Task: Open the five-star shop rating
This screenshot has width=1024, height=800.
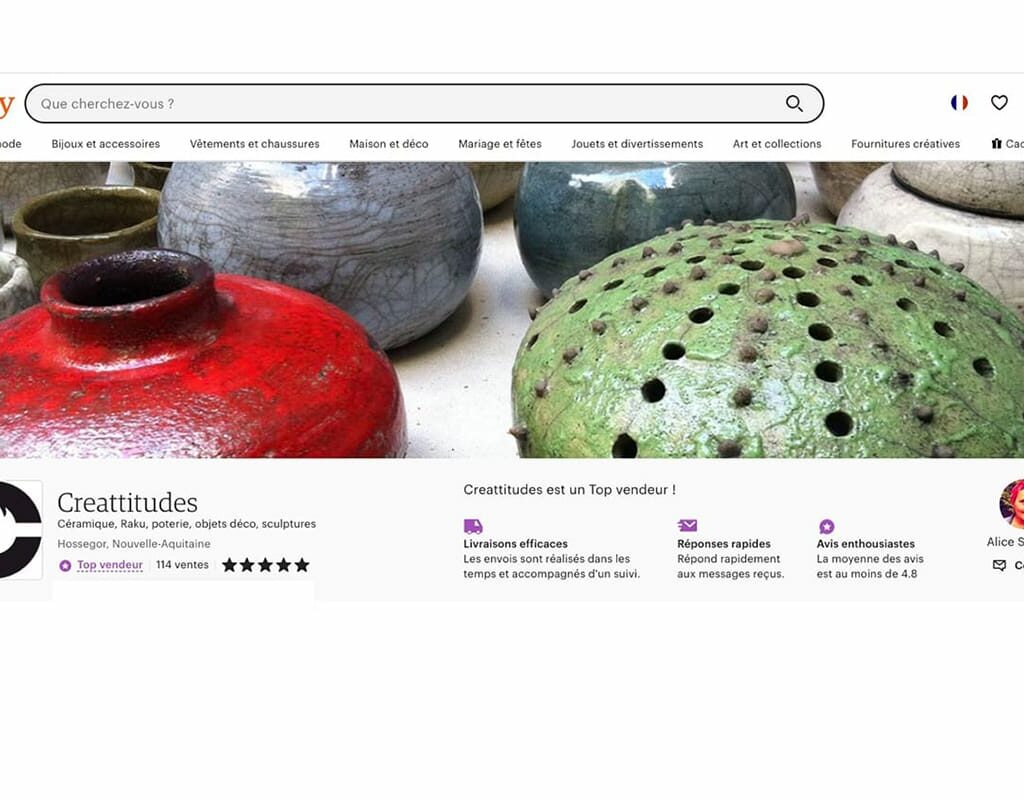Action: pyautogui.click(x=265, y=565)
